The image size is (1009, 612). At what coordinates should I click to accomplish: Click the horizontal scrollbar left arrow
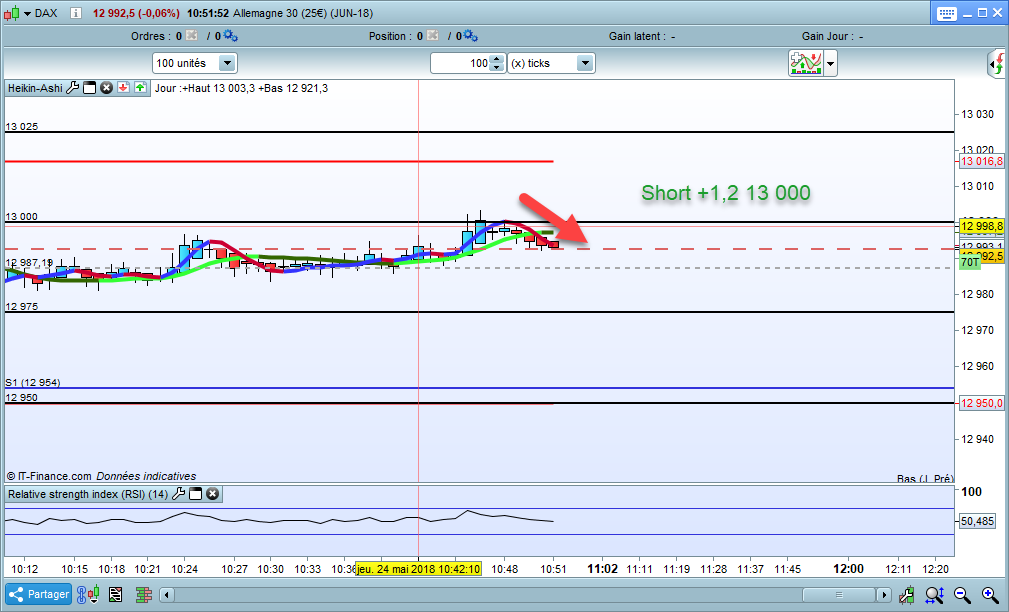coord(167,595)
